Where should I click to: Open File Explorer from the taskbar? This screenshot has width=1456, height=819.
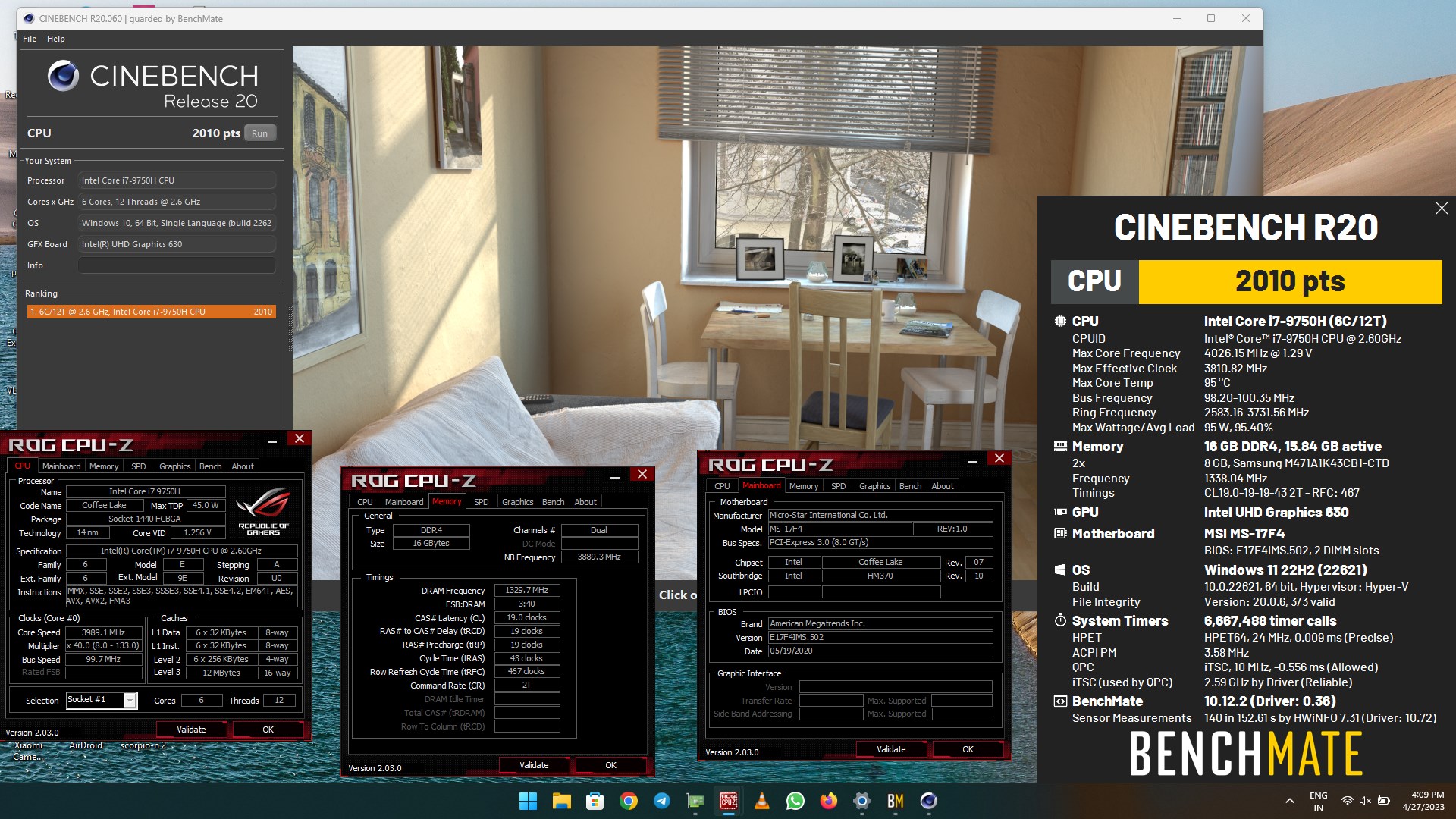click(x=561, y=801)
